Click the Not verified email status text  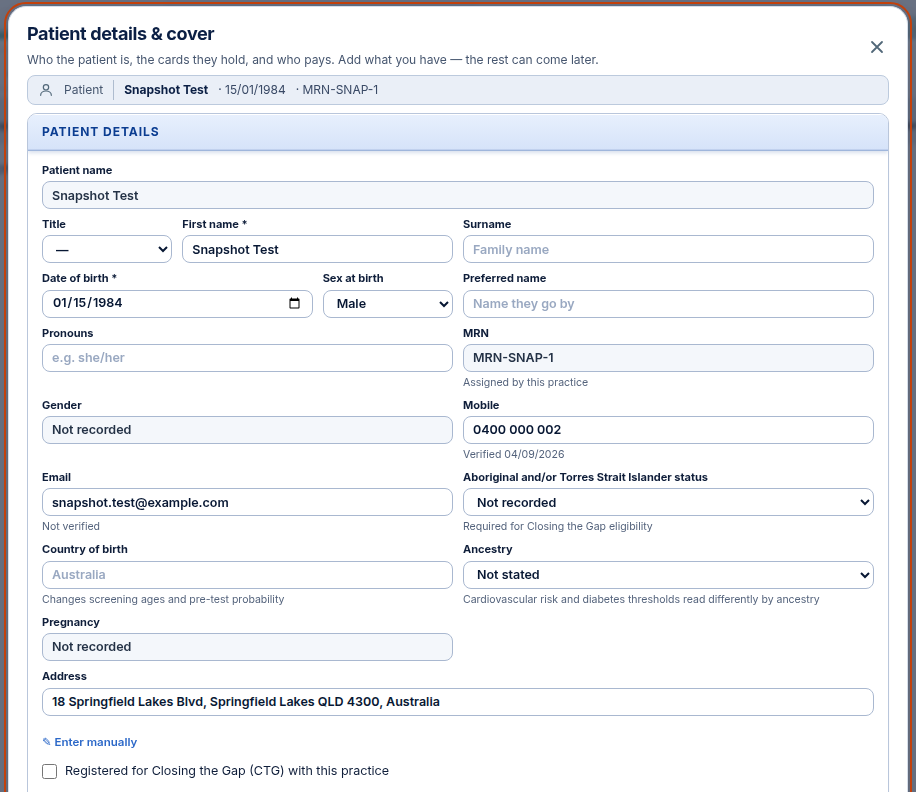[x=71, y=526]
